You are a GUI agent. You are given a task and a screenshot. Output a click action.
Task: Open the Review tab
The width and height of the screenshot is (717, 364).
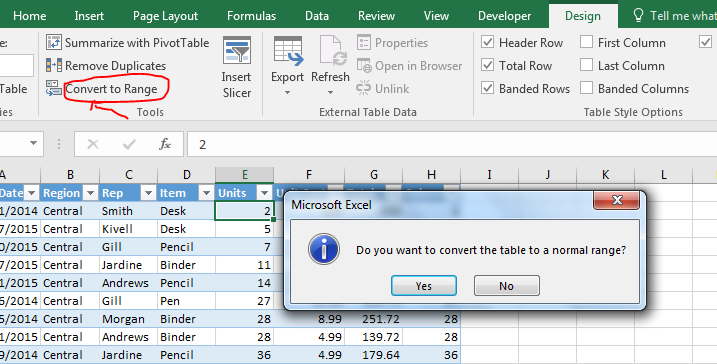click(376, 16)
